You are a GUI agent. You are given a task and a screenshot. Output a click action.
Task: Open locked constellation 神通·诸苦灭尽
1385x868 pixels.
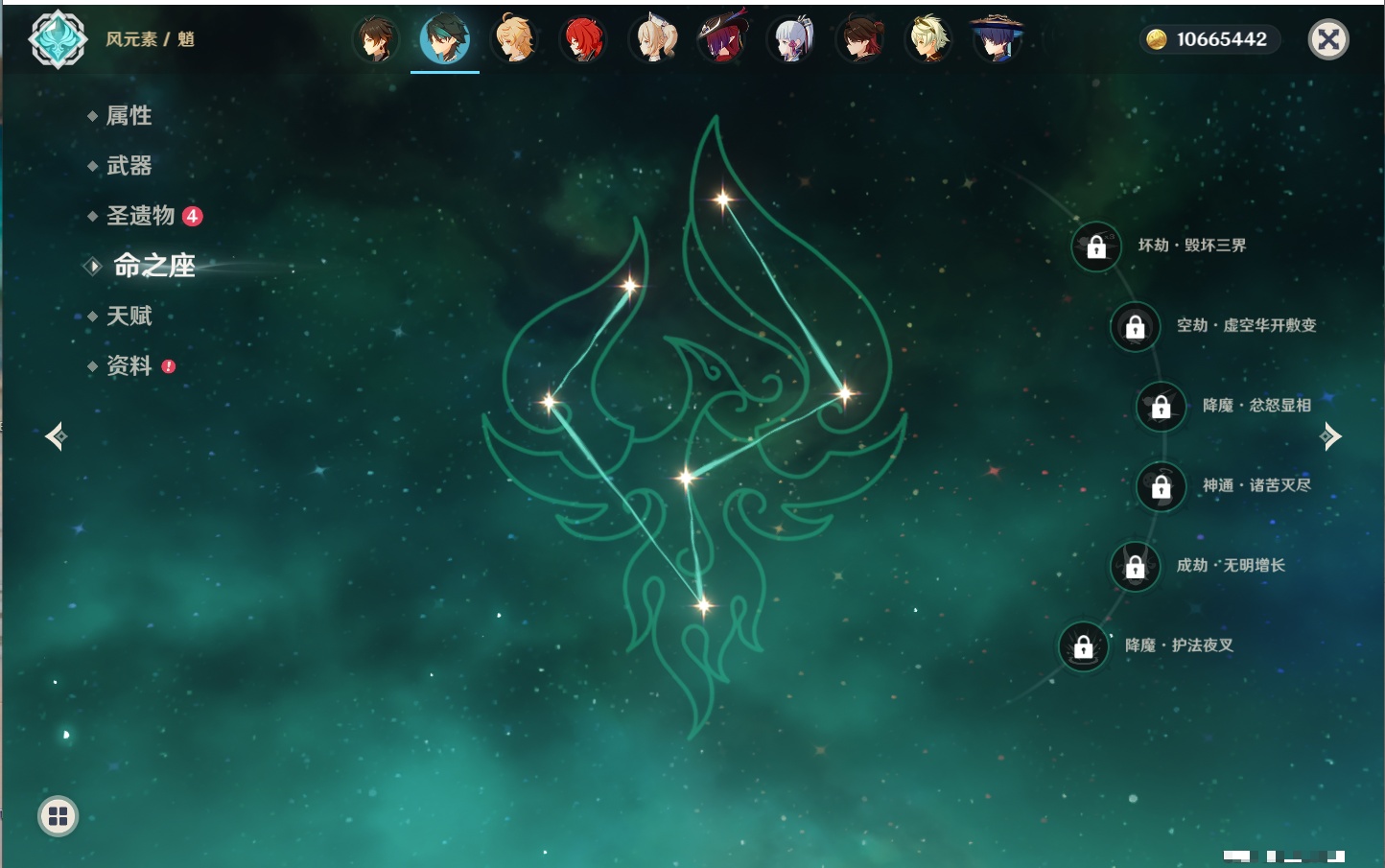pos(1161,486)
